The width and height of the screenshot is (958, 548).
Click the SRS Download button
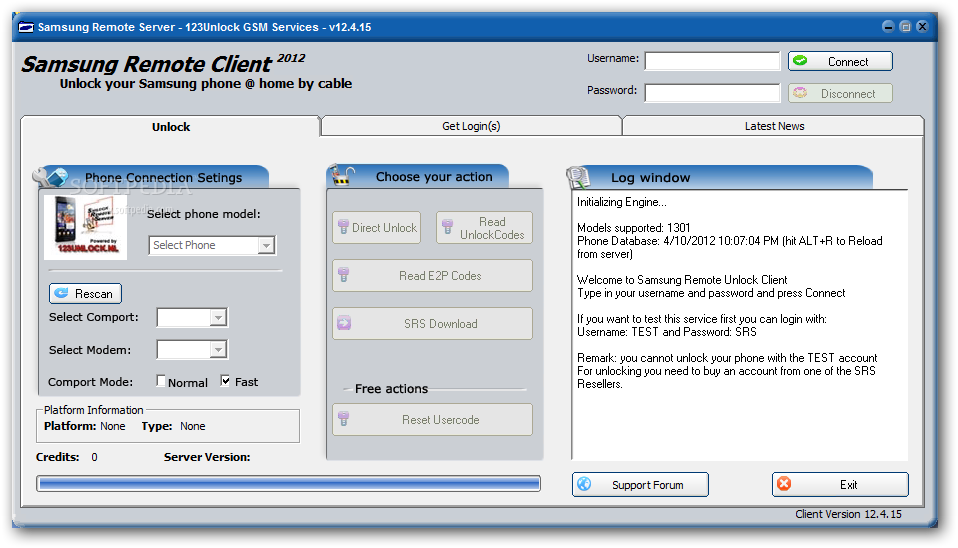432,323
